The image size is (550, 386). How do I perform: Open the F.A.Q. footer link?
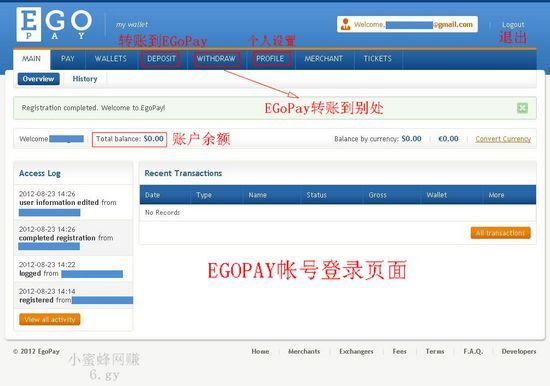tap(473, 351)
